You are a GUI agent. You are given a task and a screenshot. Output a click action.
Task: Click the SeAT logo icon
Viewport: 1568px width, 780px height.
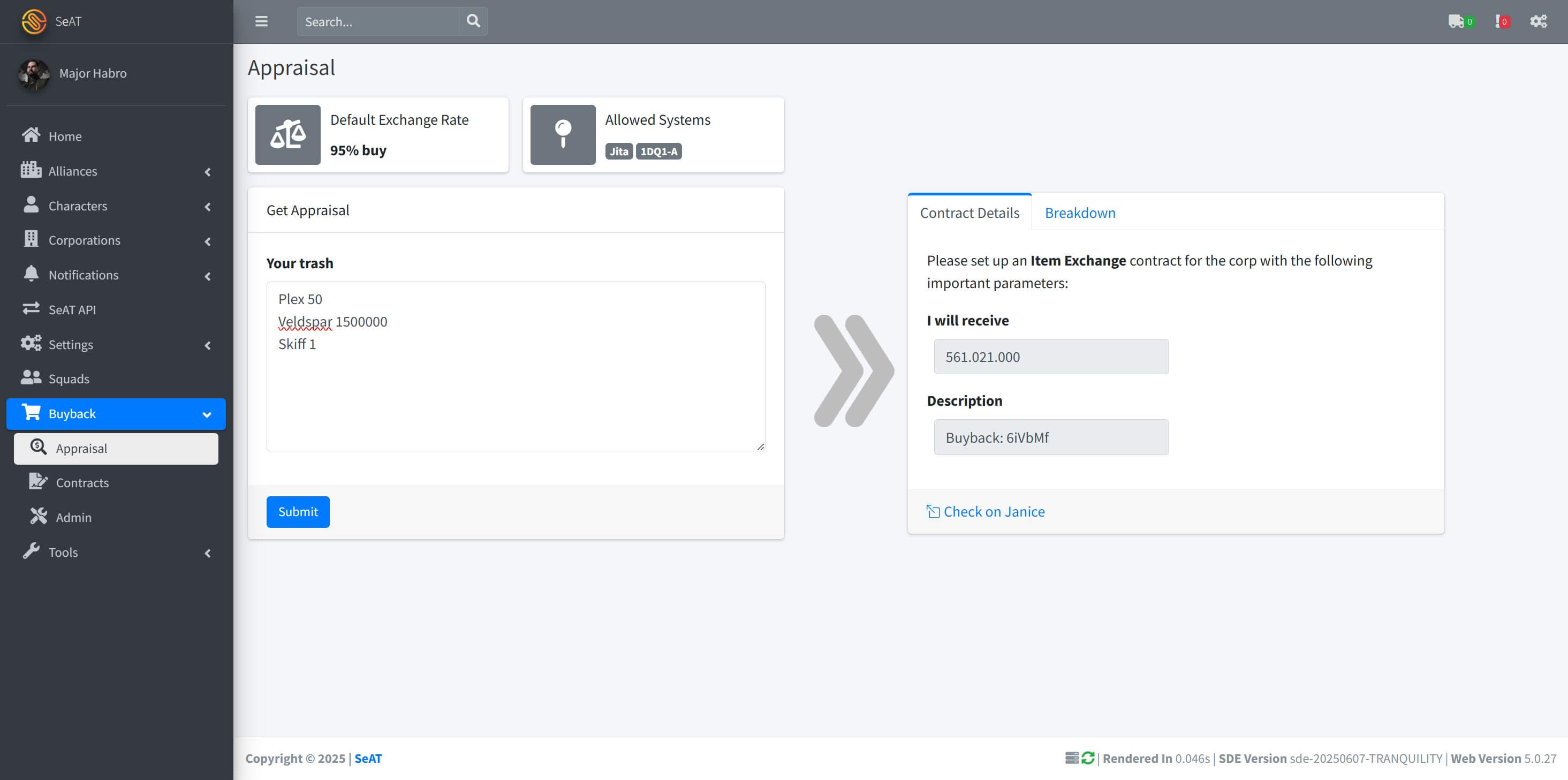34,21
